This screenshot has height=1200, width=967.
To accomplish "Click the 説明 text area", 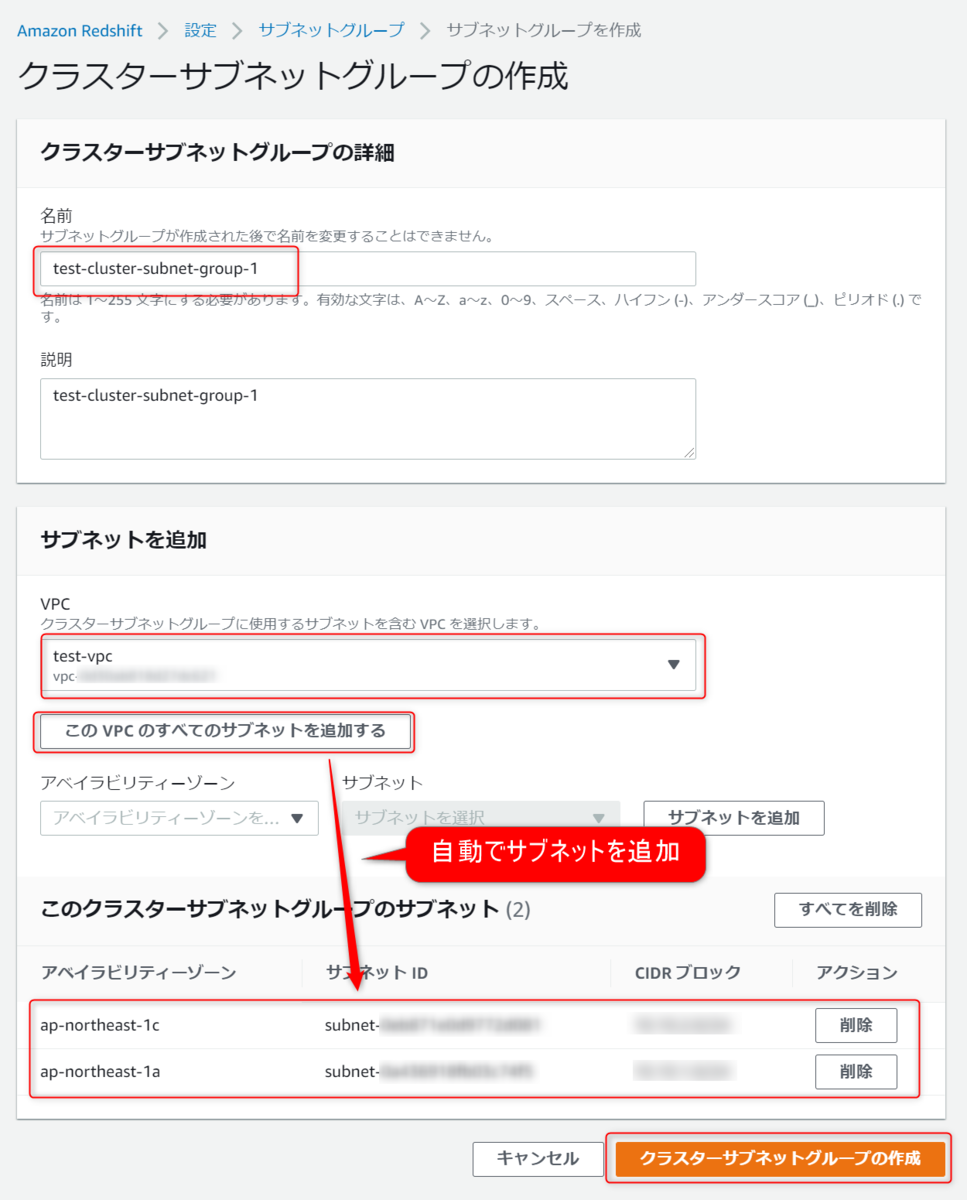I will tap(368, 419).
